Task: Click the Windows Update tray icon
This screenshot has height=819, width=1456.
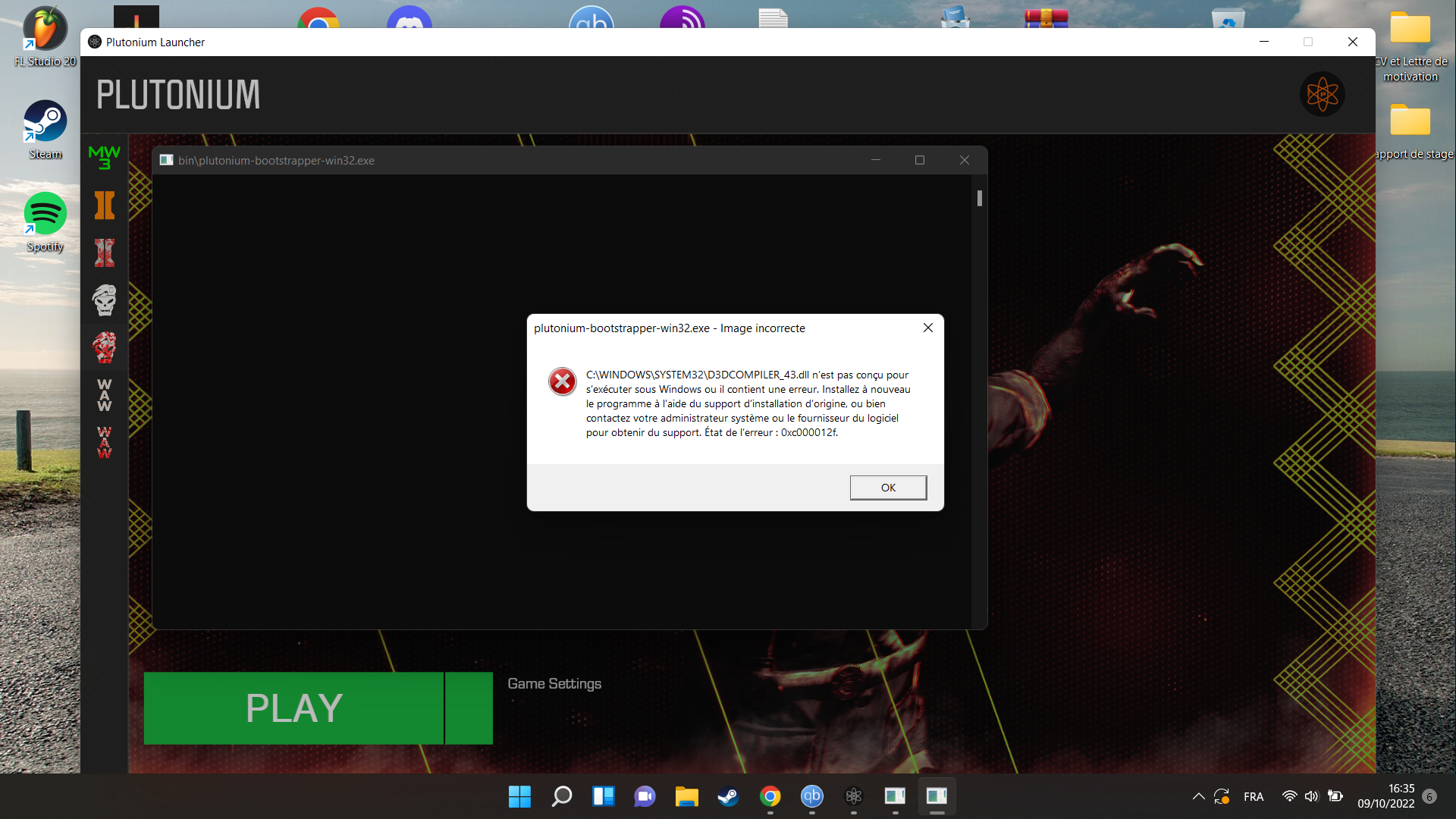Action: coord(1222,796)
